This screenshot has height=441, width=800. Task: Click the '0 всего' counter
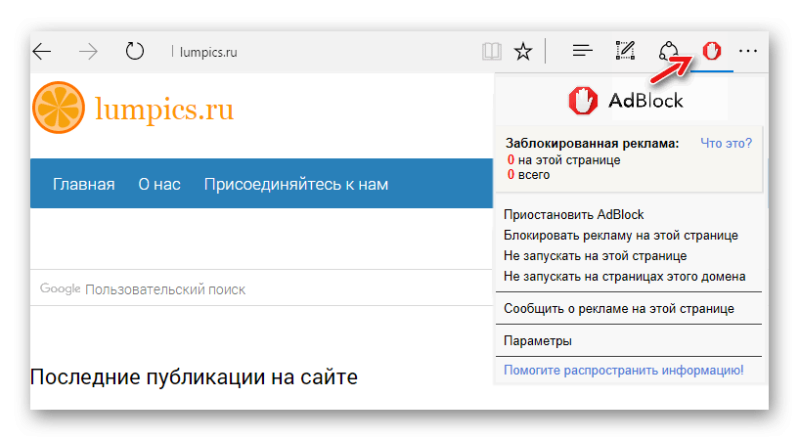[529, 175]
